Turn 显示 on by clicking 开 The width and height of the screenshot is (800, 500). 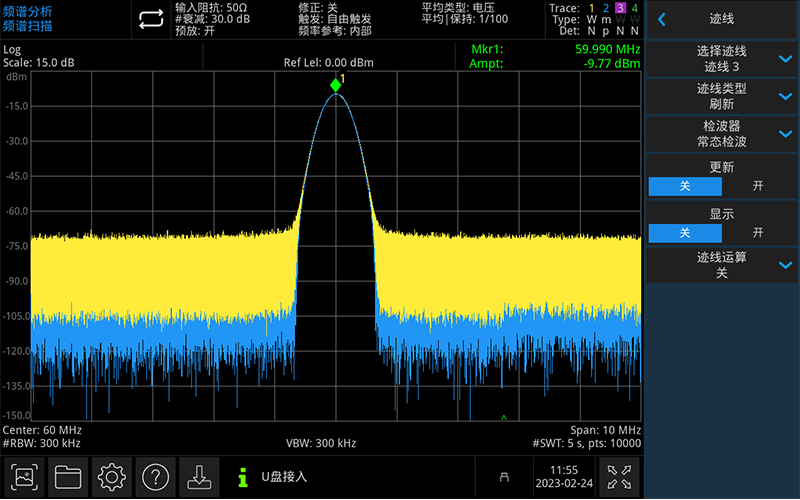pos(758,232)
